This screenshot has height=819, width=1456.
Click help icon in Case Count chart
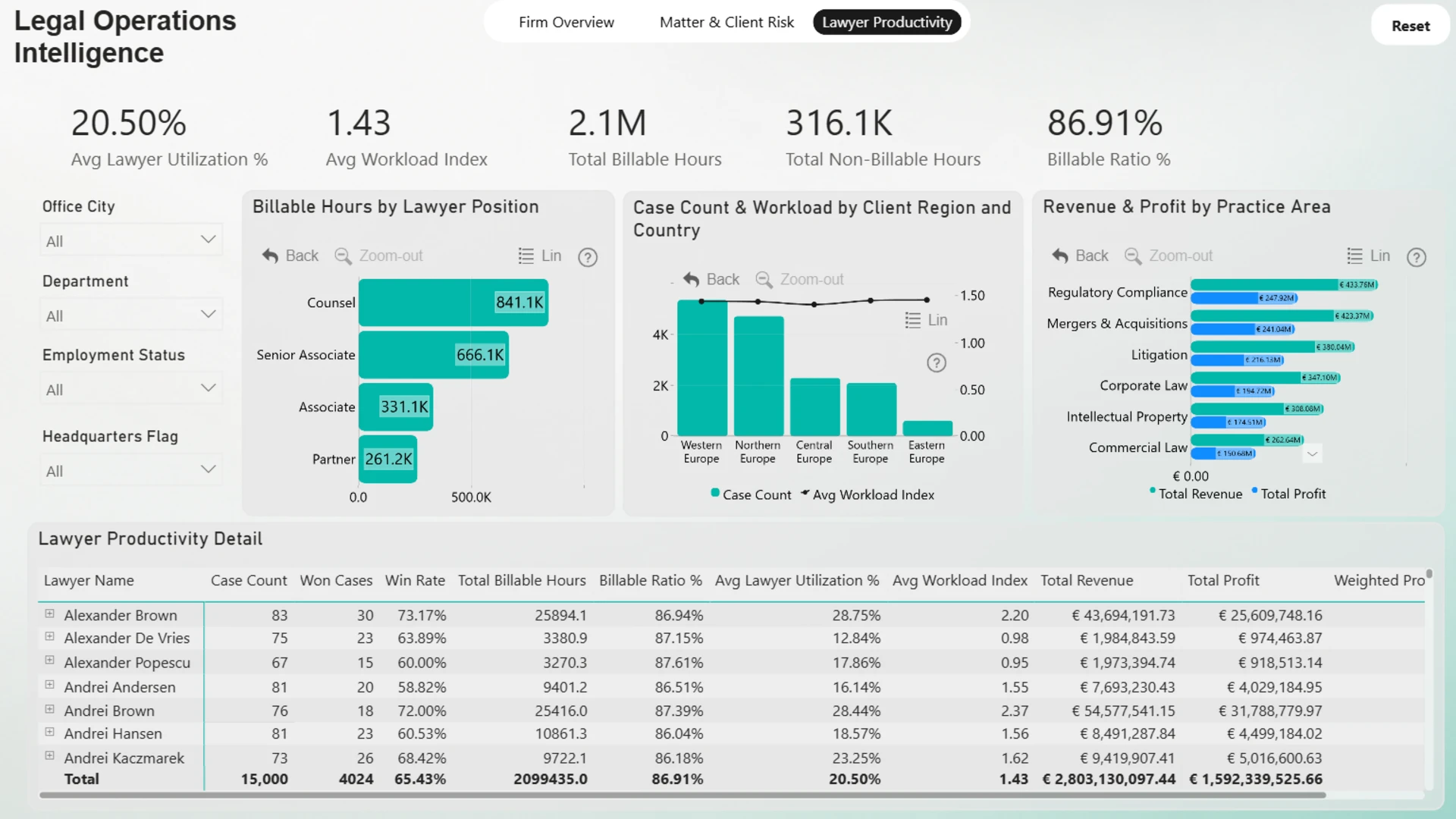937,363
